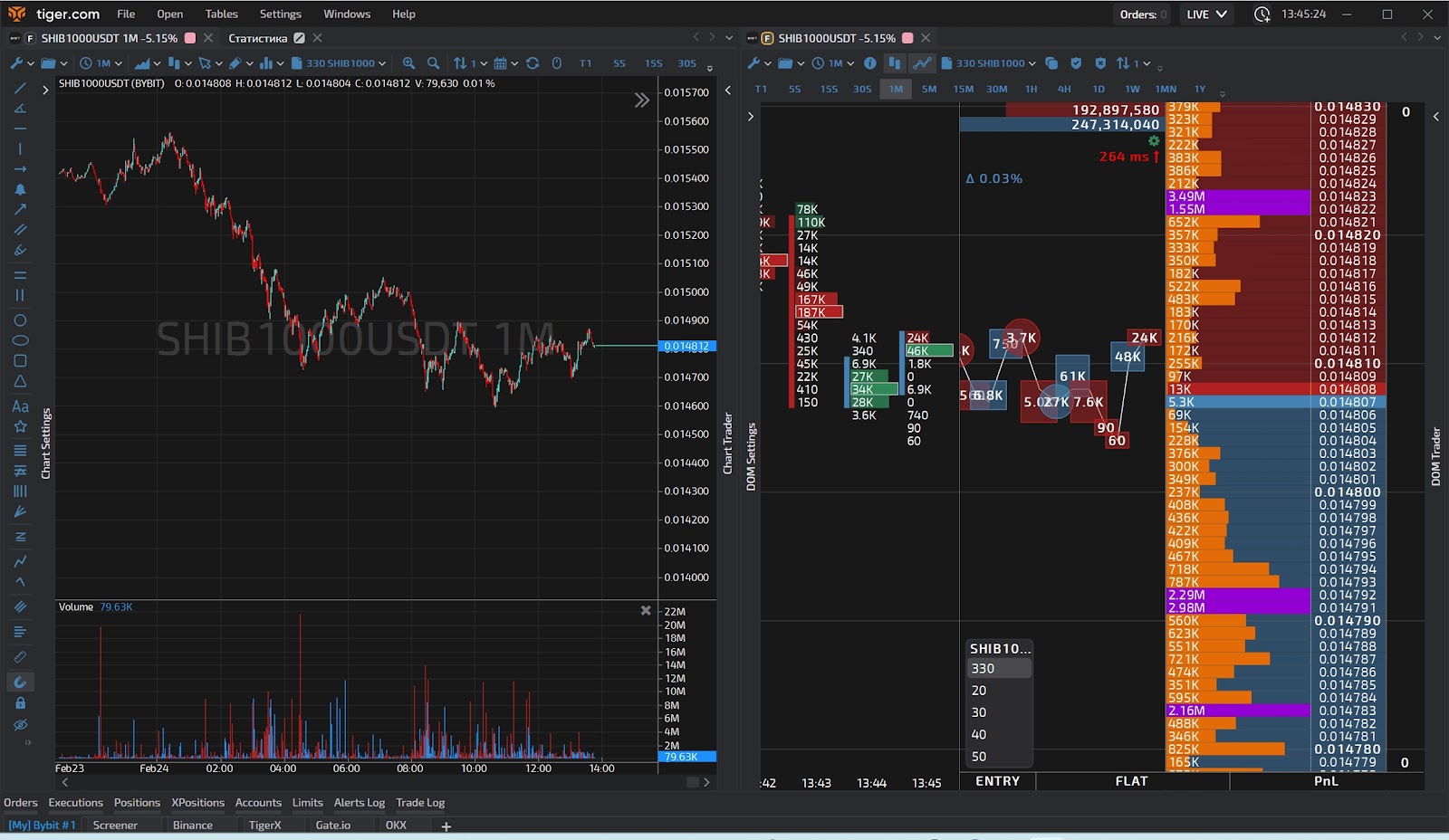Select the Aa text annotation tool

(x=20, y=406)
